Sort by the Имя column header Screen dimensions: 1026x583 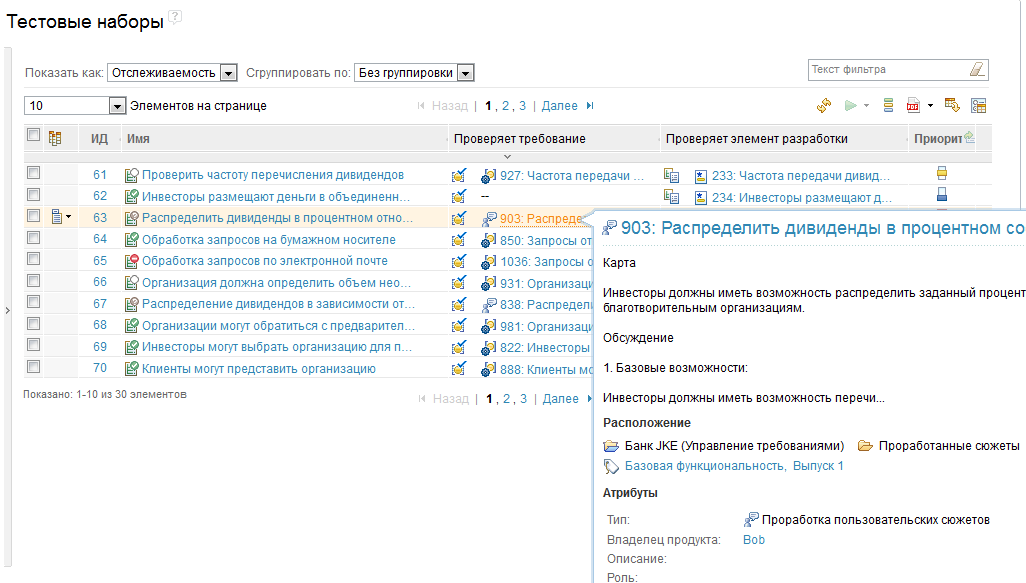pos(139,139)
